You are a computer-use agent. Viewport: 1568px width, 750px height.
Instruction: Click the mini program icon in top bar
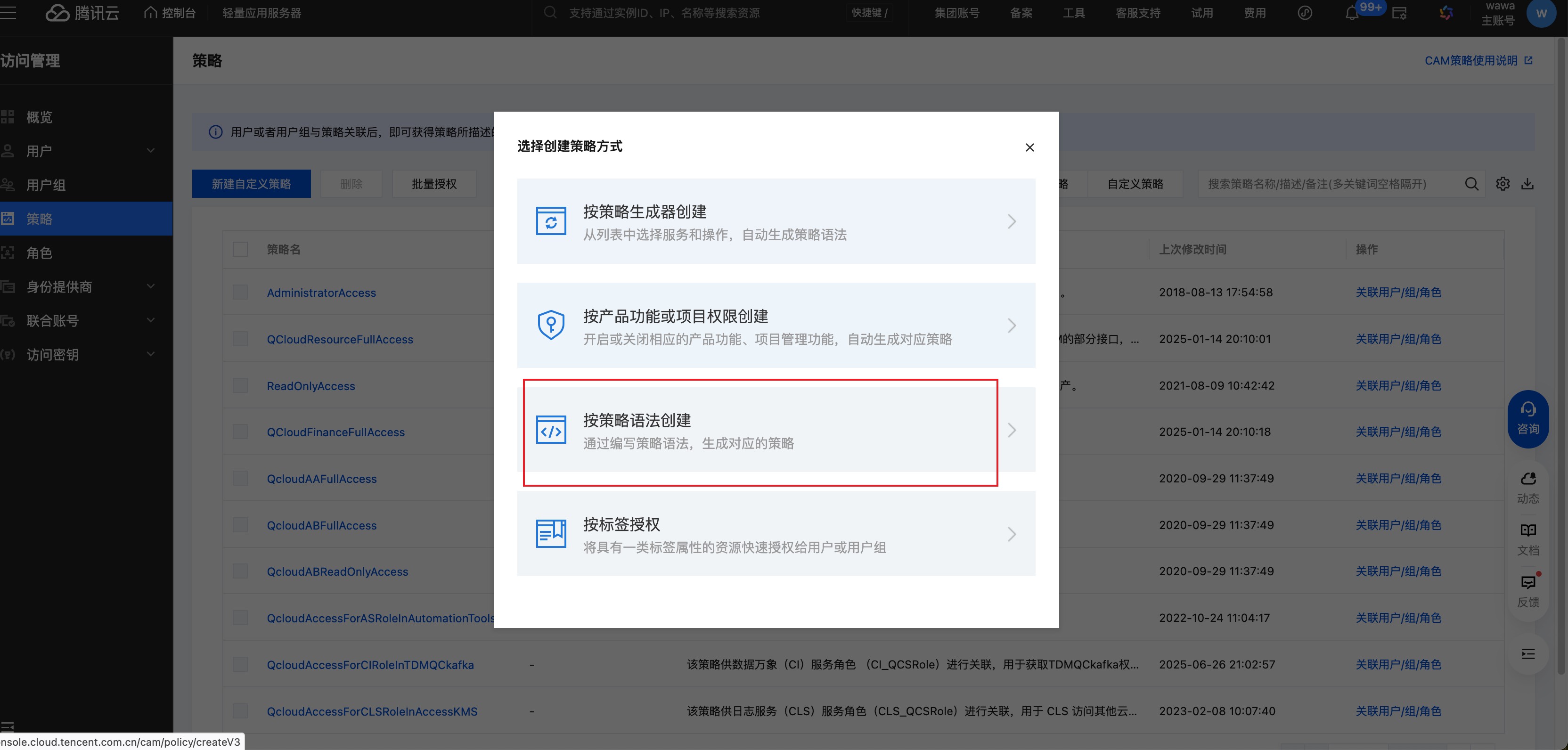pos(1305,13)
